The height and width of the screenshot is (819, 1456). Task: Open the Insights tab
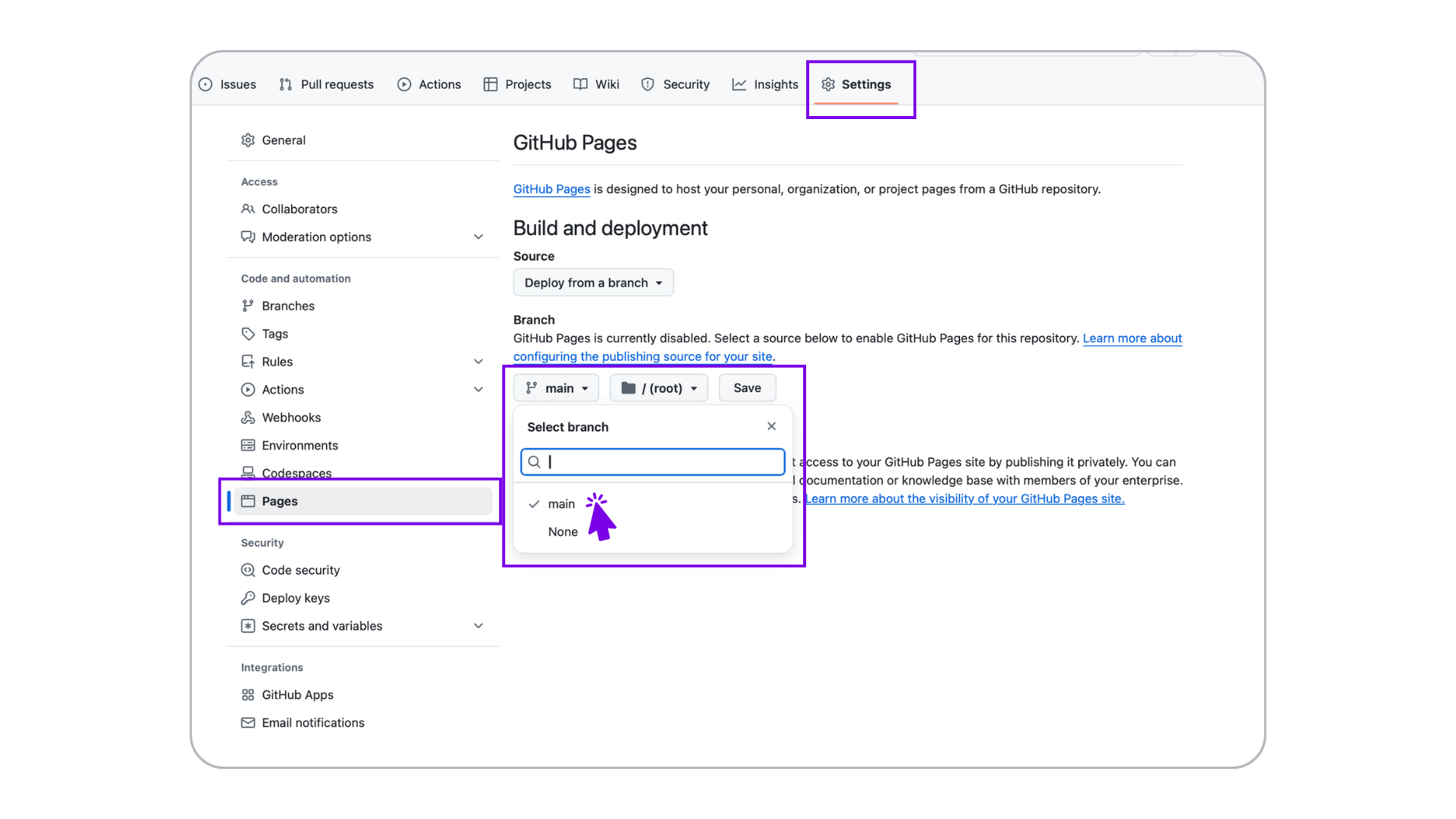coord(765,84)
